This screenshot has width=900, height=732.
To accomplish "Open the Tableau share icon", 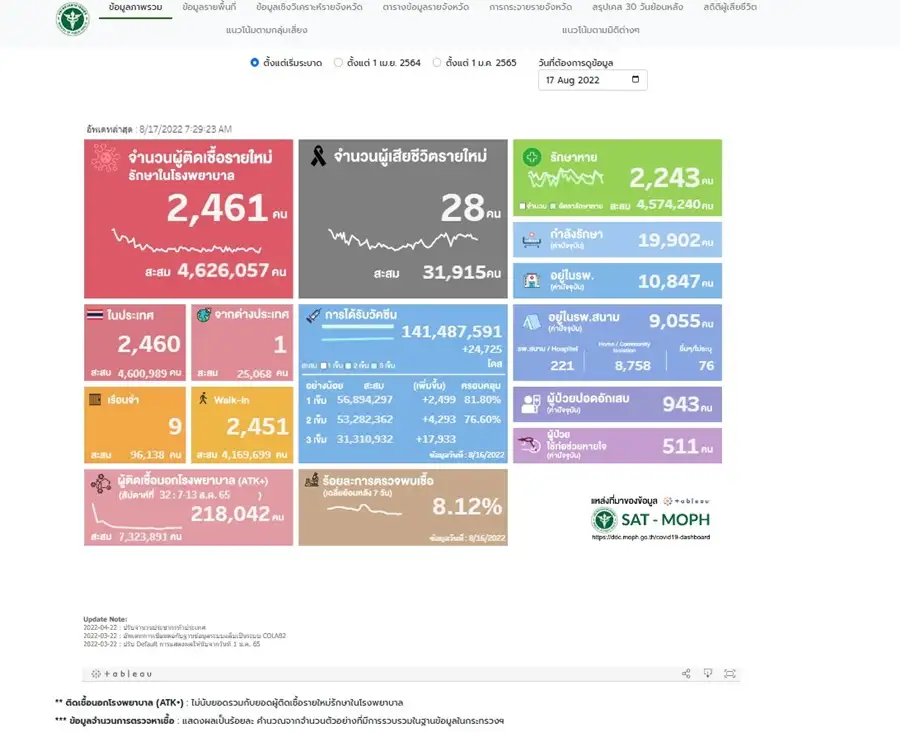I will click(x=686, y=673).
